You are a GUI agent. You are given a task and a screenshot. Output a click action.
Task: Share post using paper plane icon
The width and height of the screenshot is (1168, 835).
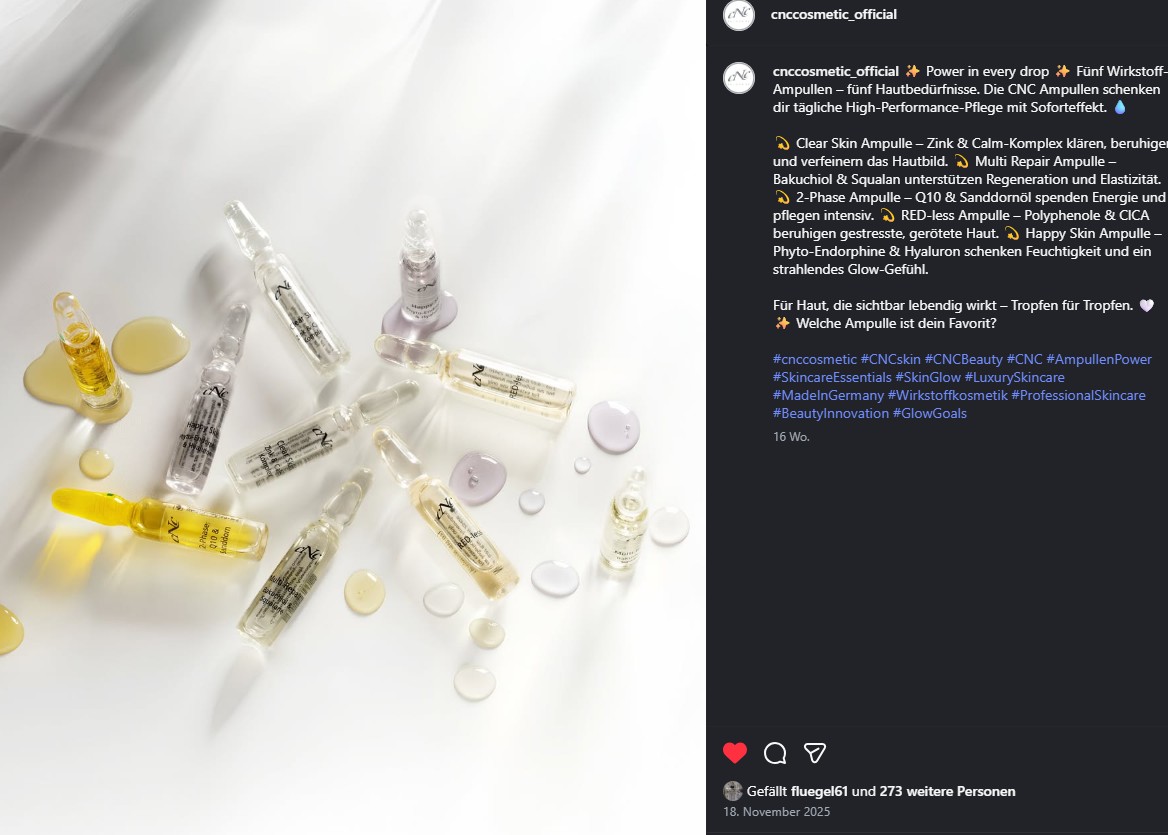(815, 753)
